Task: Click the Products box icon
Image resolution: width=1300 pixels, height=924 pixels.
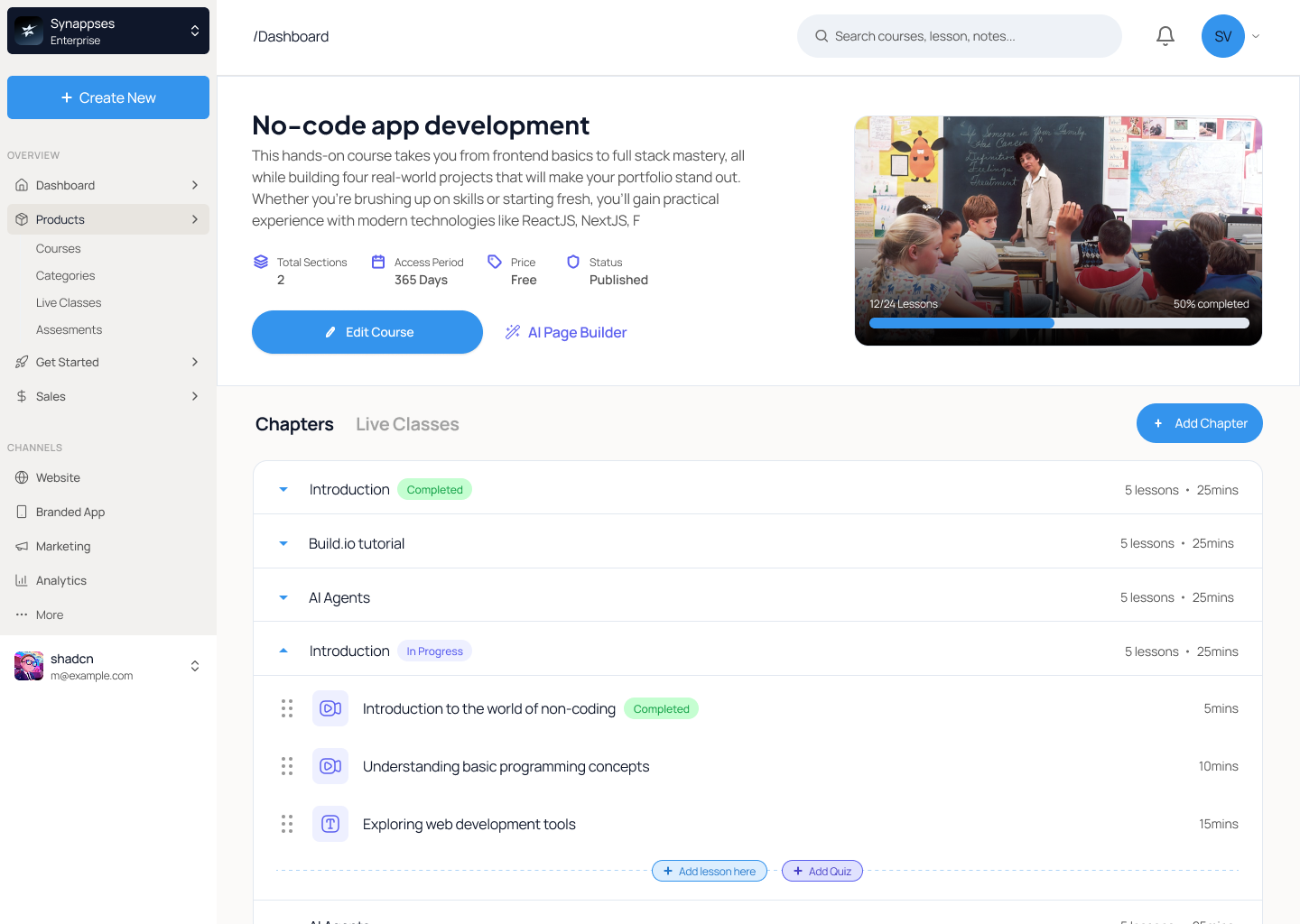Action: [22, 219]
